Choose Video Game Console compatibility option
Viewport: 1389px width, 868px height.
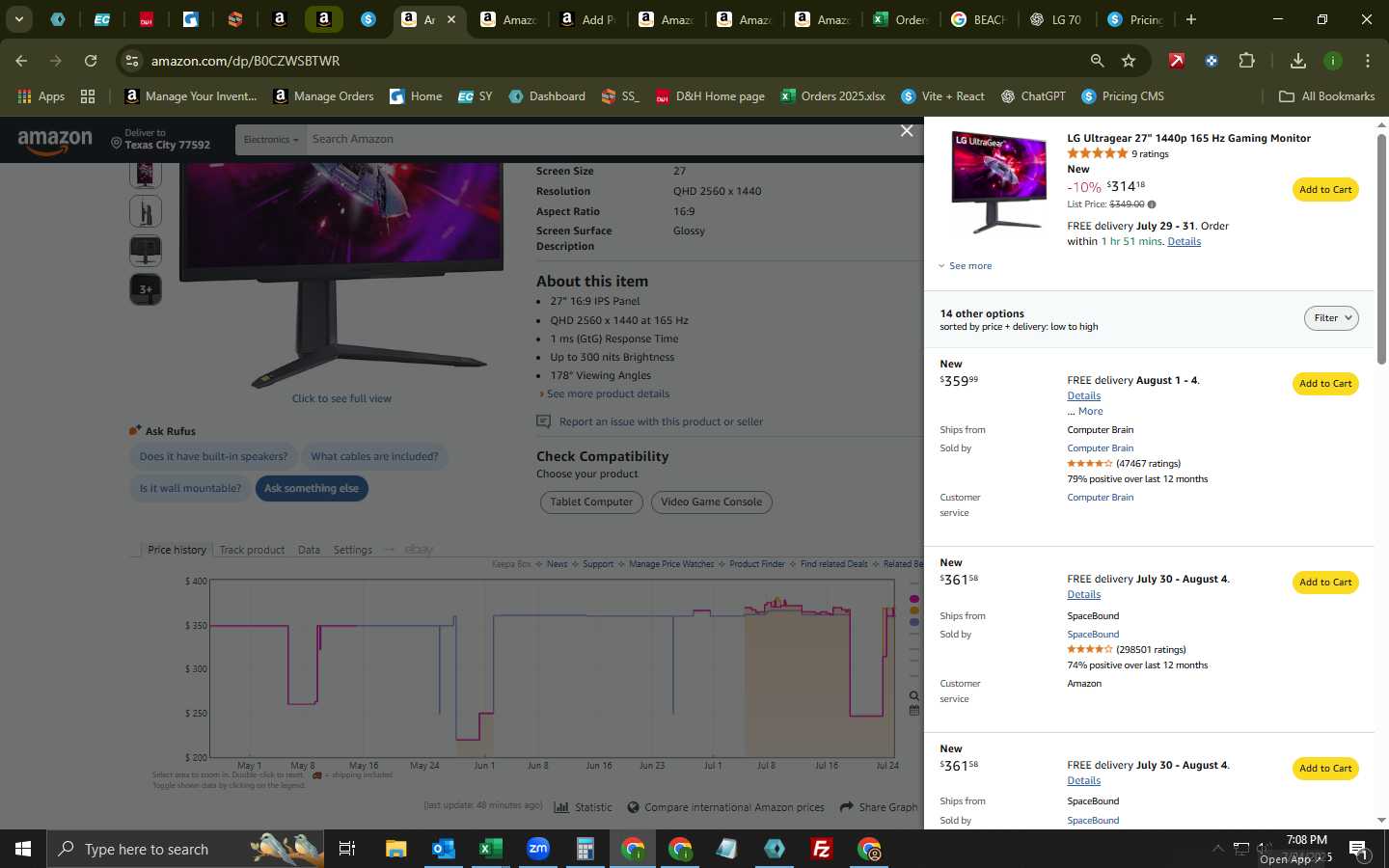tap(712, 502)
